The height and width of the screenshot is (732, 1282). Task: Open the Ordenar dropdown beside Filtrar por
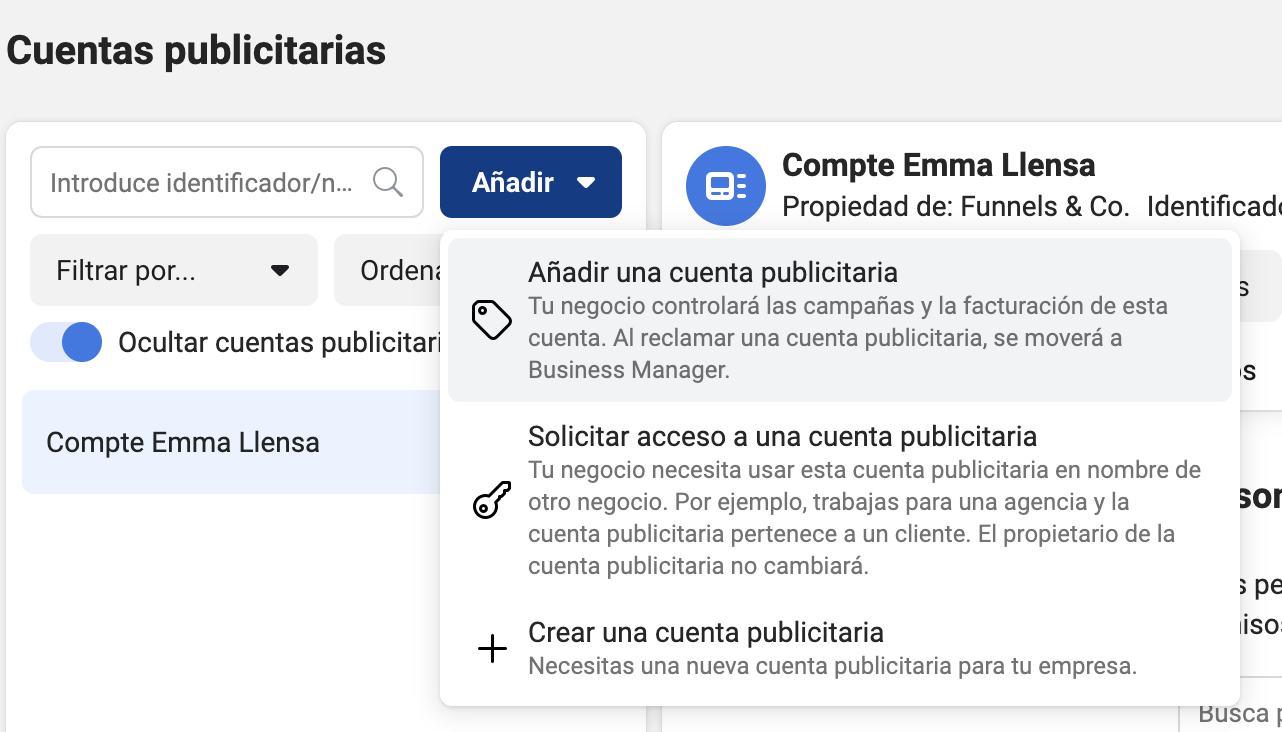pyautogui.click(x=387, y=270)
